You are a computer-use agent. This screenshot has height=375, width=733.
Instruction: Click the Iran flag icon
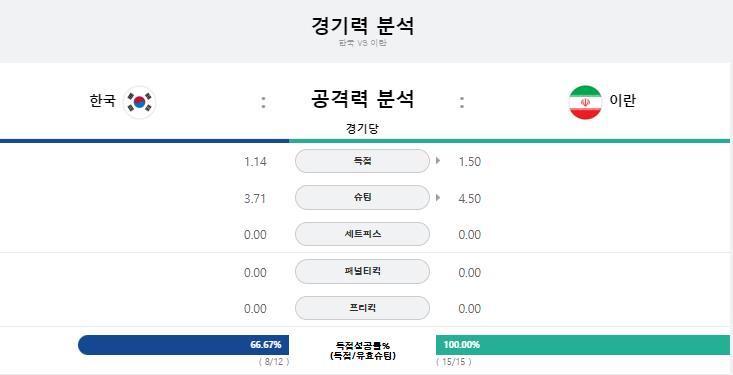[585, 102]
